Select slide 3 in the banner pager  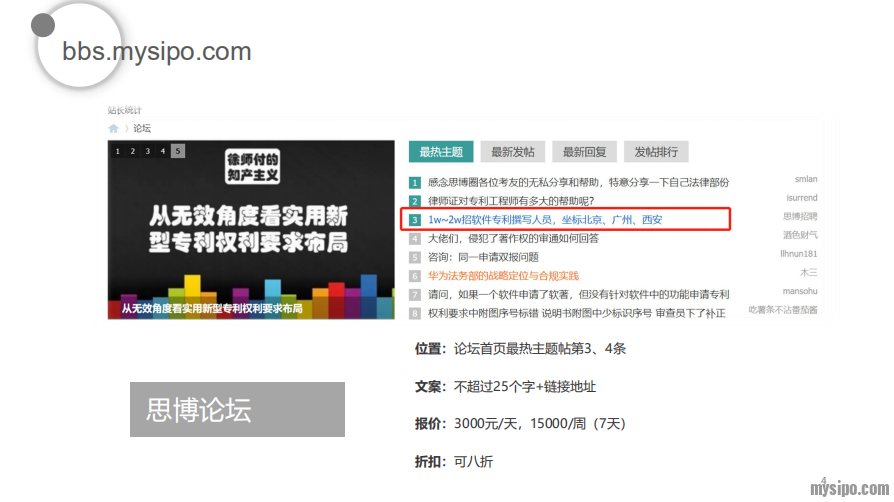148,151
